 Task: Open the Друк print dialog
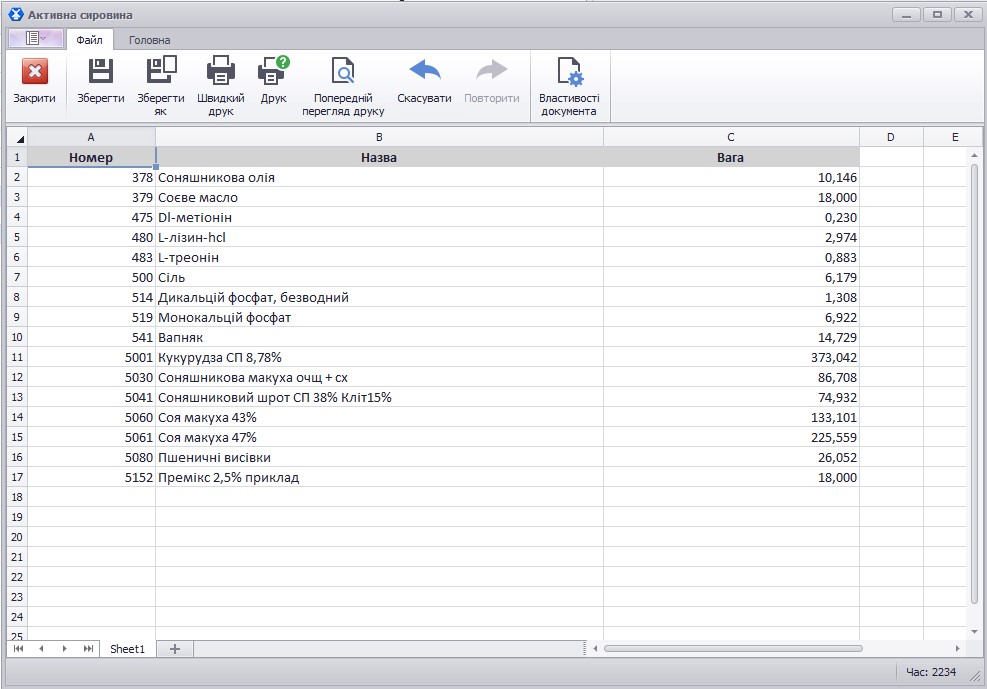click(x=273, y=80)
